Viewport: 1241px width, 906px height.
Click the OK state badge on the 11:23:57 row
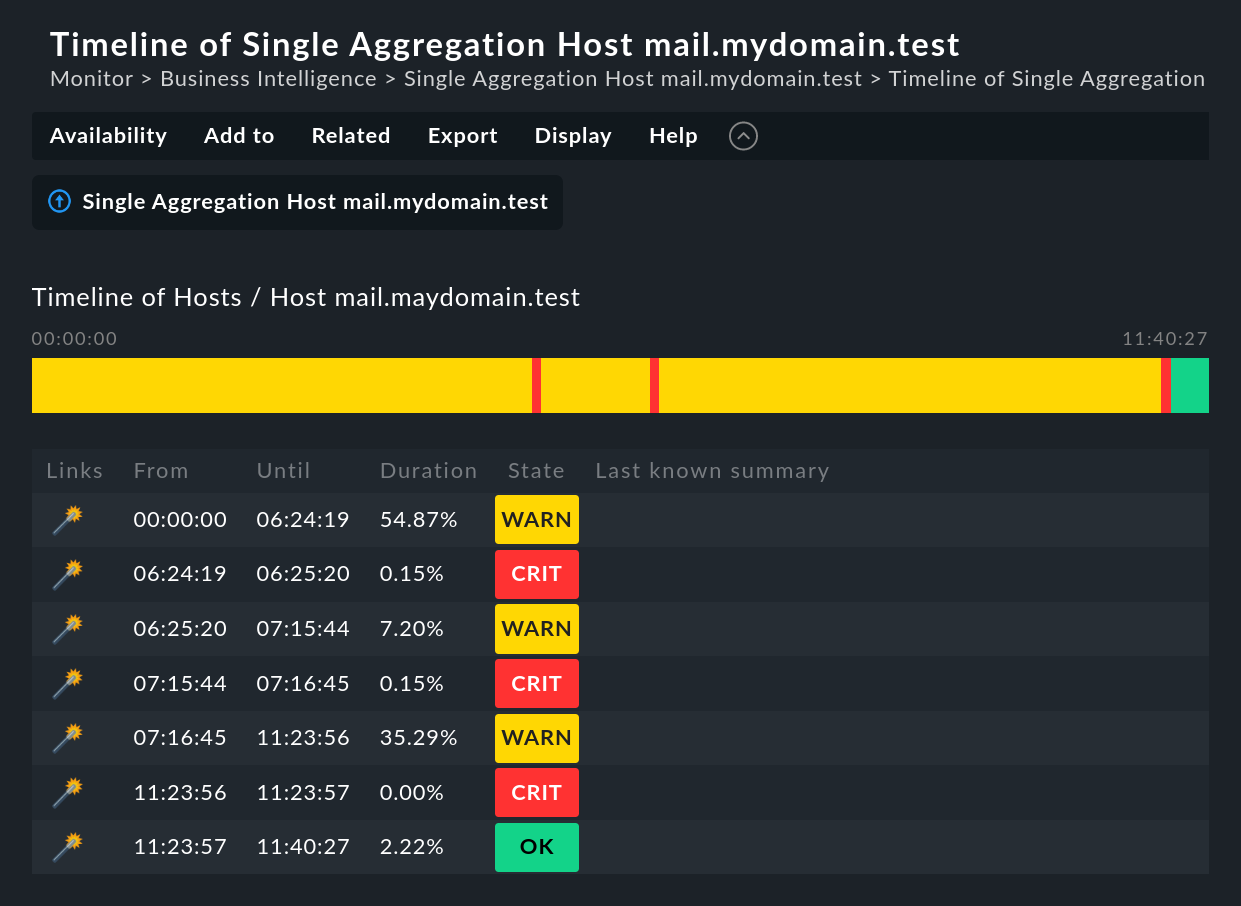tap(536, 846)
